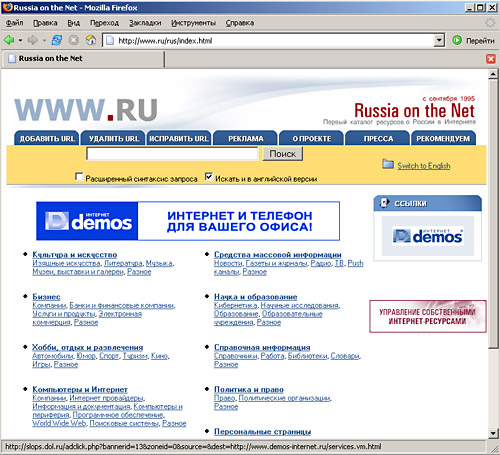Open the Закладки menu
Screen dimensions: 500x455
(x=145, y=23)
